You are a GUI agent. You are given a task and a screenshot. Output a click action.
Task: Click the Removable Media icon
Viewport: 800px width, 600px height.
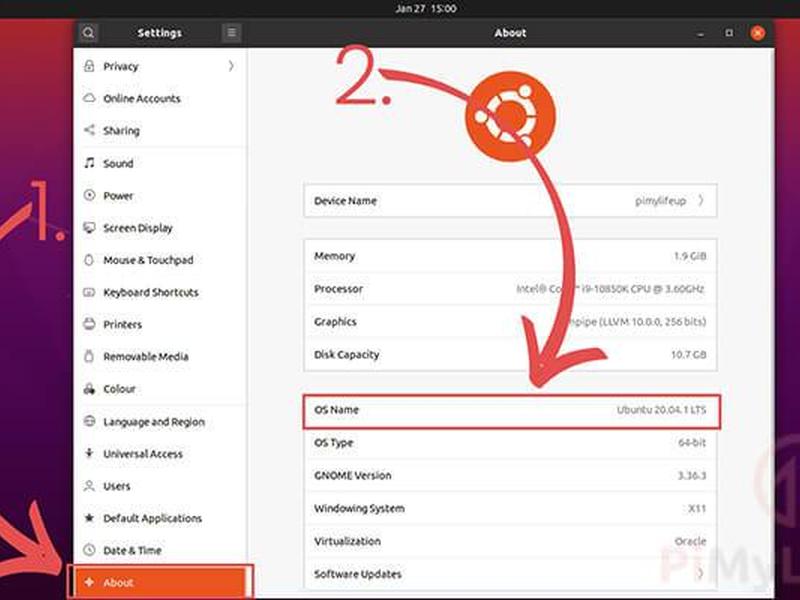(89, 356)
